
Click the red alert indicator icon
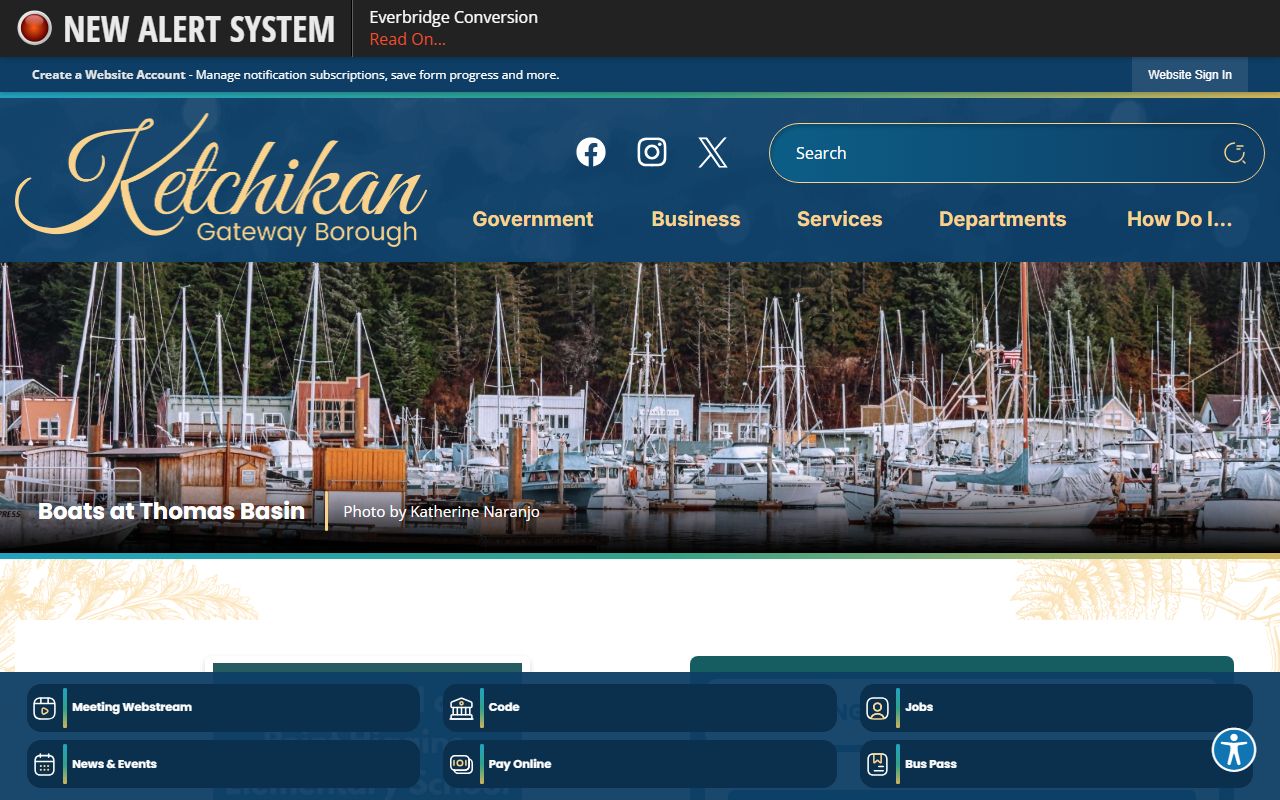35,28
